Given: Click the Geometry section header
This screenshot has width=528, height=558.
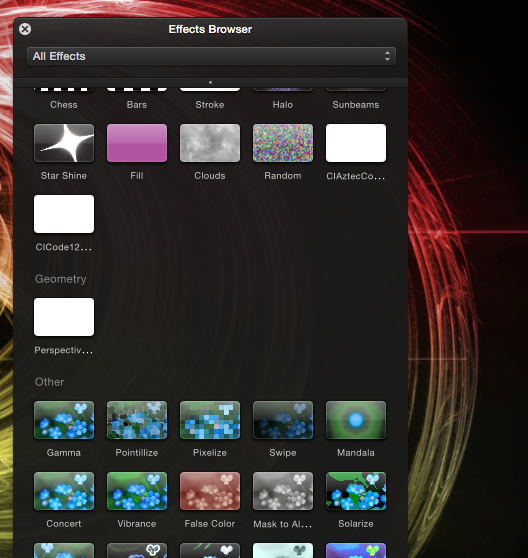Looking at the screenshot, I should 60,279.
